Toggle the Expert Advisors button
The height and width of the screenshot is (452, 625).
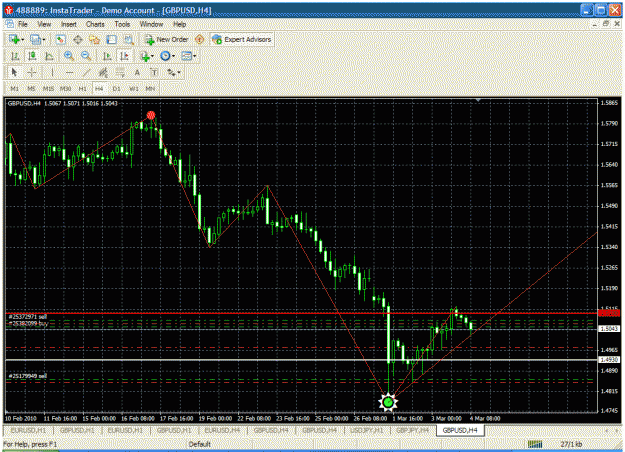[x=242, y=39]
